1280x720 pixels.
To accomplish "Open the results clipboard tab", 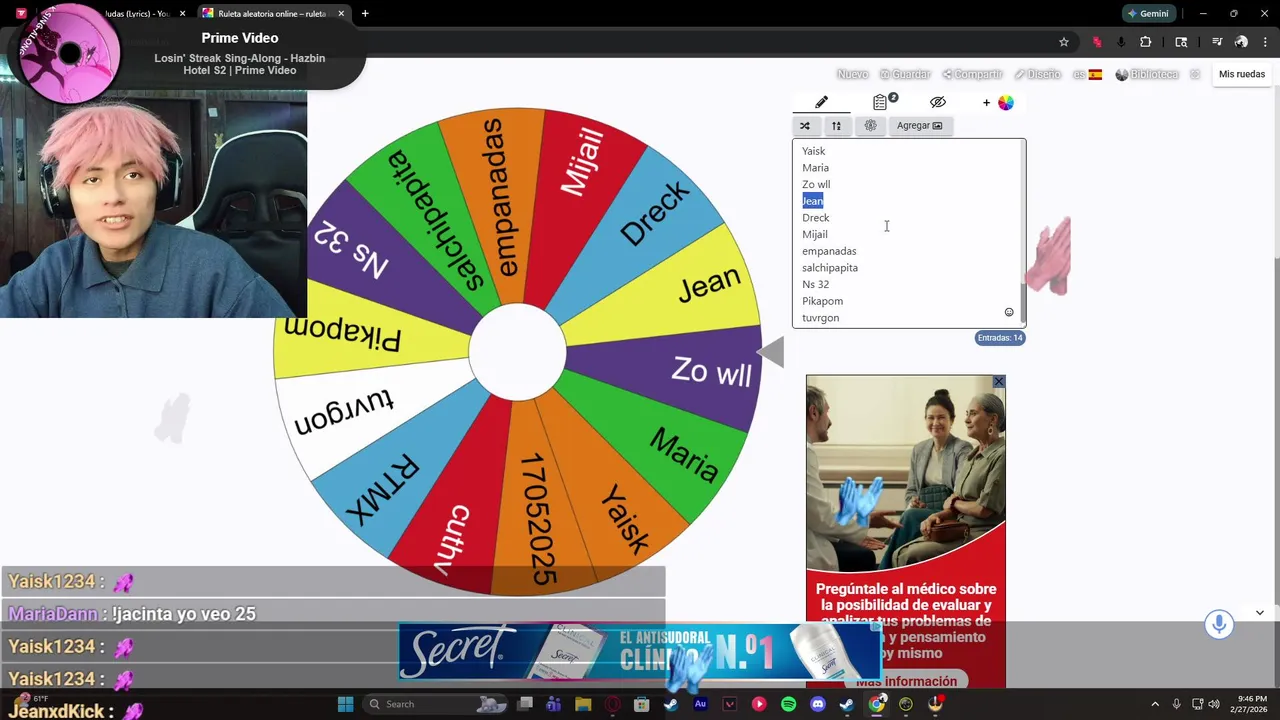I will [881, 102].
